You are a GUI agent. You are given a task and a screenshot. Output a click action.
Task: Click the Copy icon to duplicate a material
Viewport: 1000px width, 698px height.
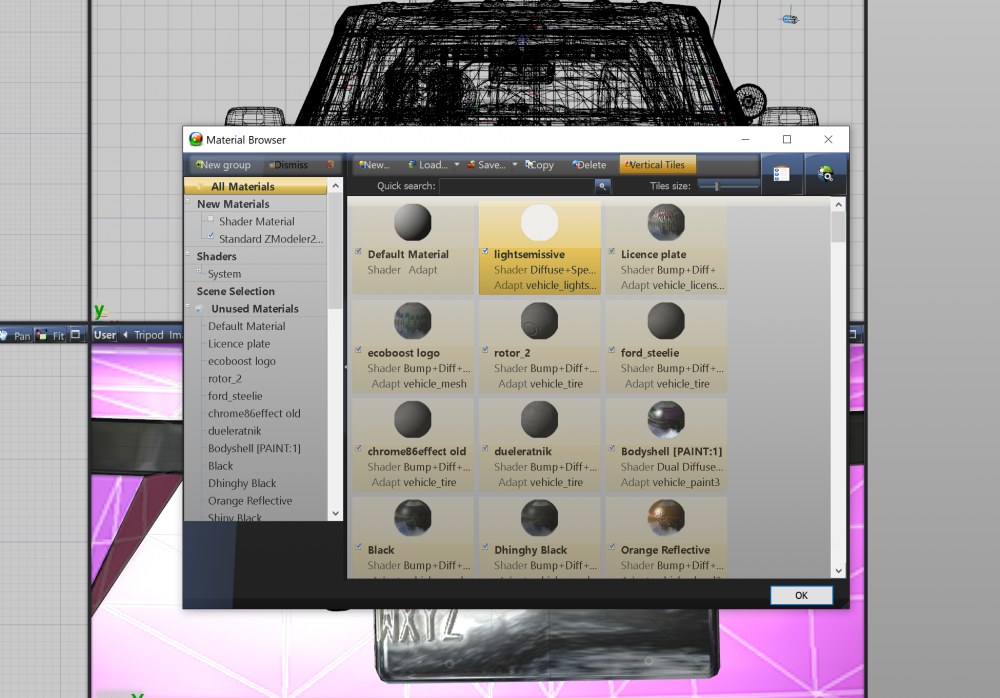pyautogui.click(x=539, y=164)
